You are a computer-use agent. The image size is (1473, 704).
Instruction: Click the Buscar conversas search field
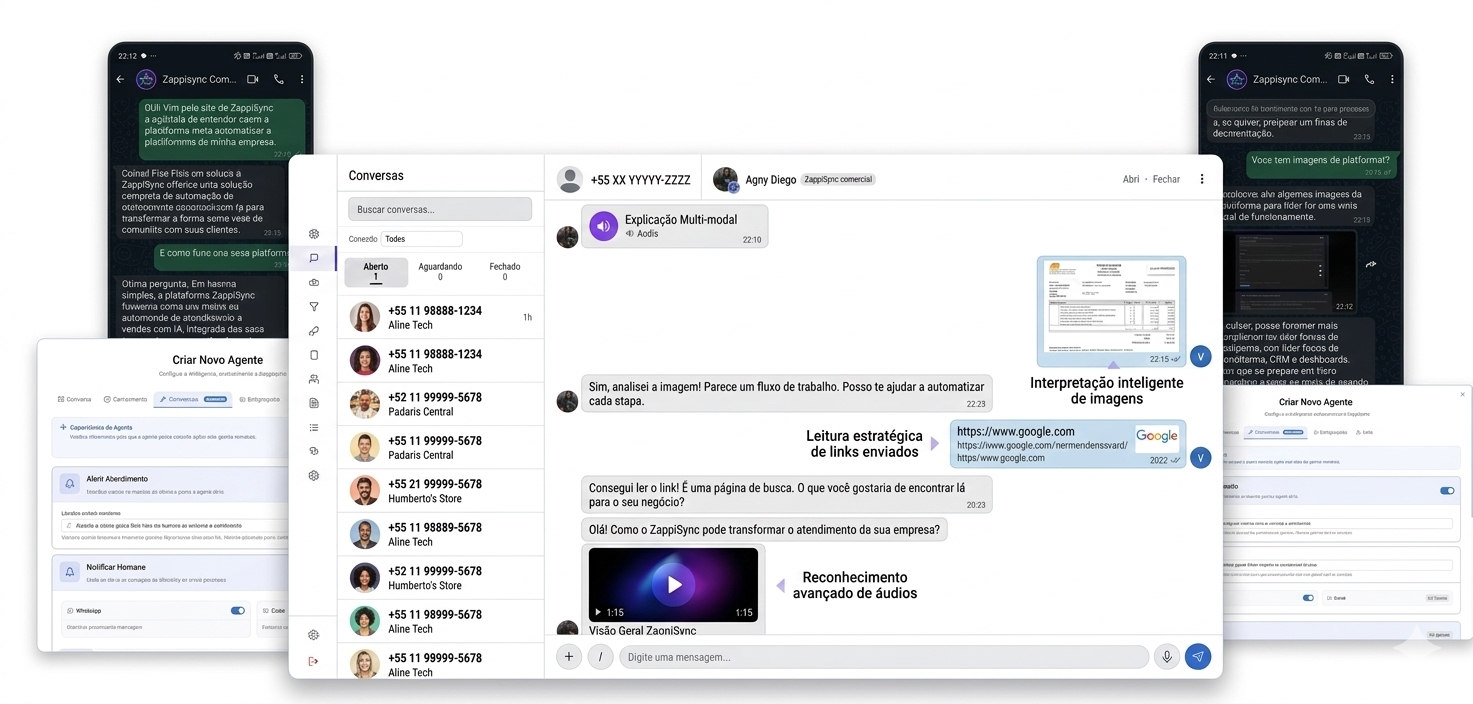pyautogui.click(x=440, y=208)
